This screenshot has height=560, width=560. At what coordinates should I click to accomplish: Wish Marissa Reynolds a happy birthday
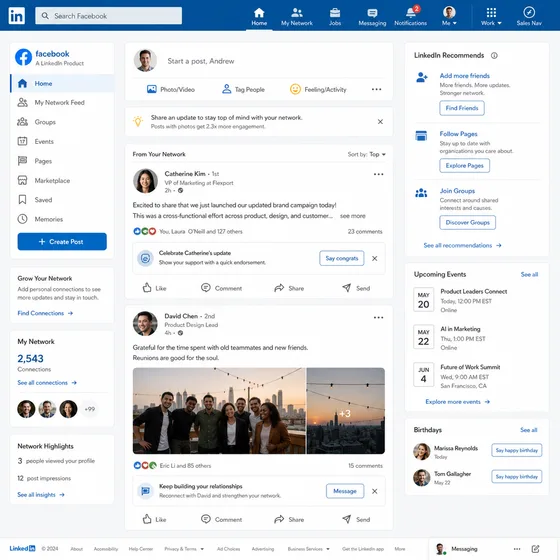[516, 450]
